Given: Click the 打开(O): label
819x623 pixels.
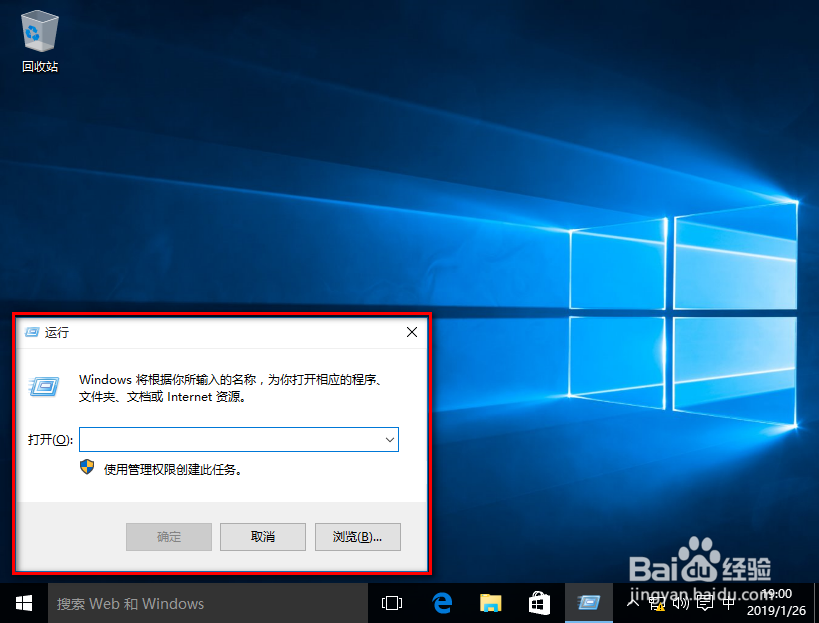Looking at the screenshot, I should [50, 440].
